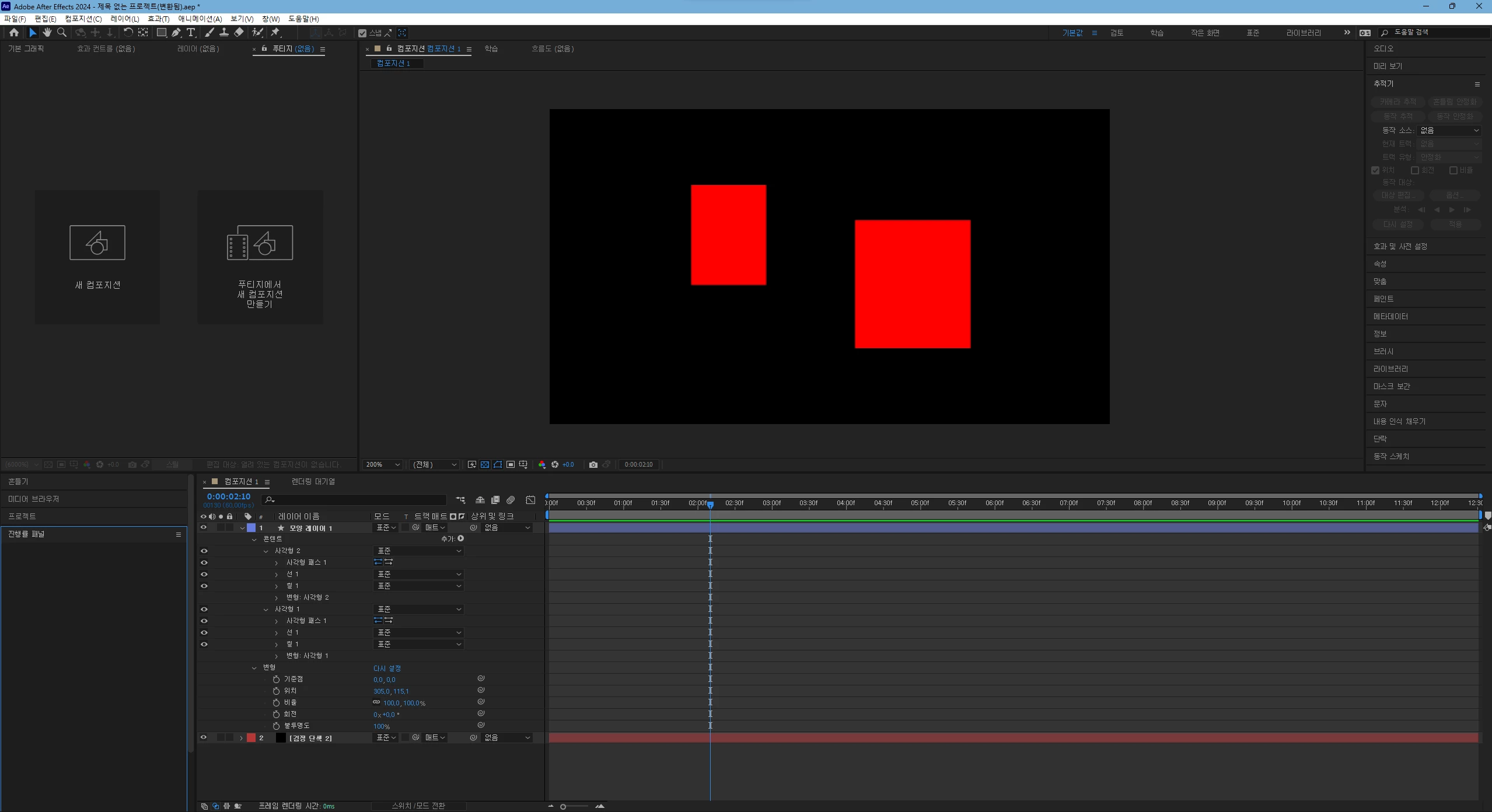The image size is (1492, 812).
Task: Click the Home icon in toolbar
Action: (x=14, y=33)
